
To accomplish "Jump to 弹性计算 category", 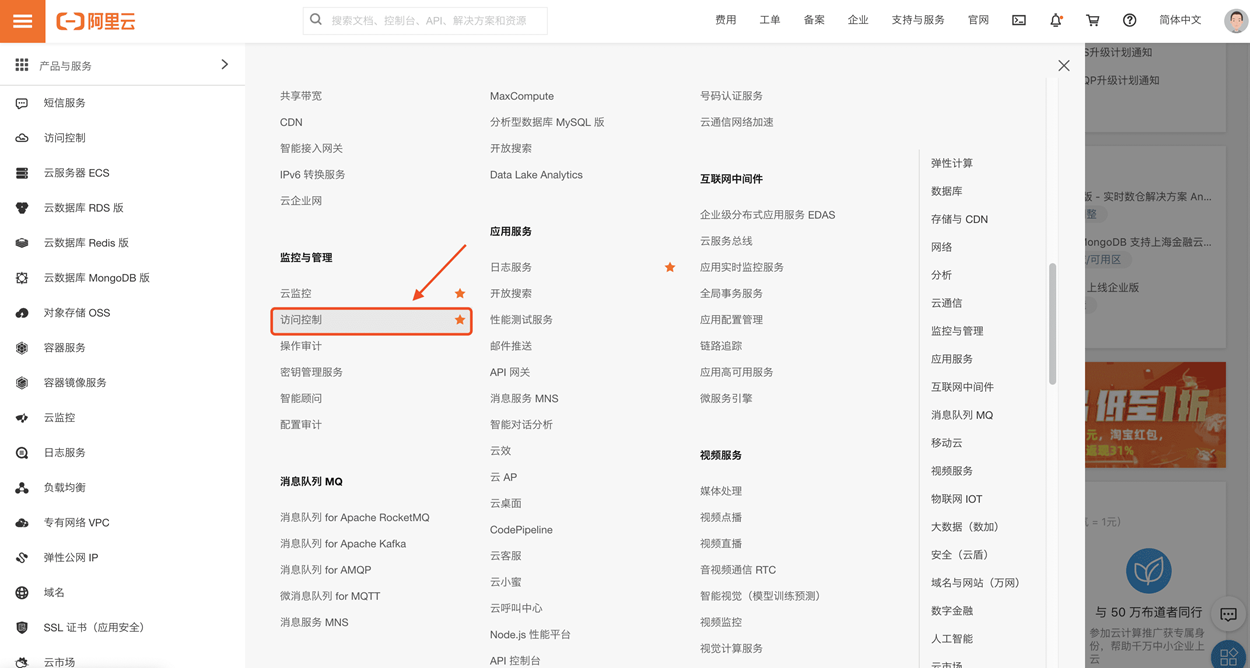I will pyautogui.click(x=952, y=163).
